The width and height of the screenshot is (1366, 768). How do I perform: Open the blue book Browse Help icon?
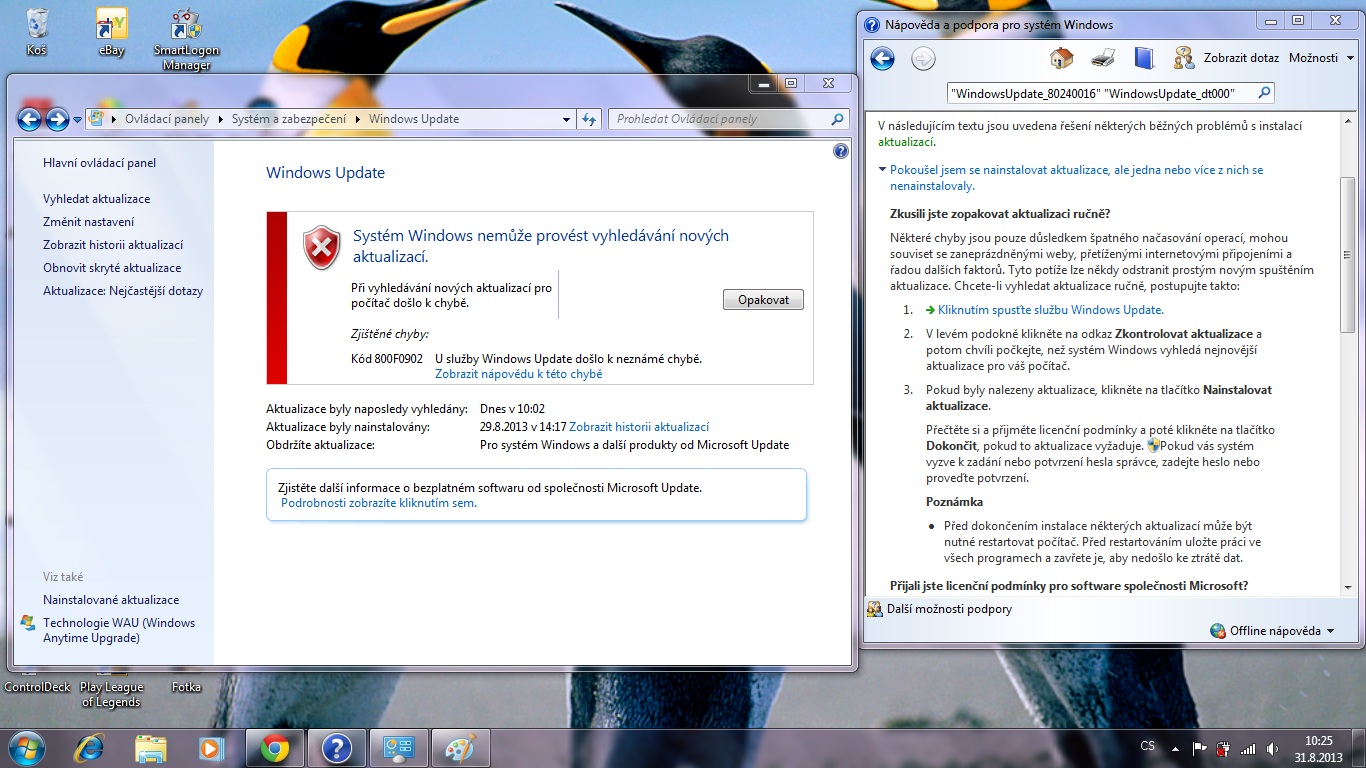pos(1144,58)
